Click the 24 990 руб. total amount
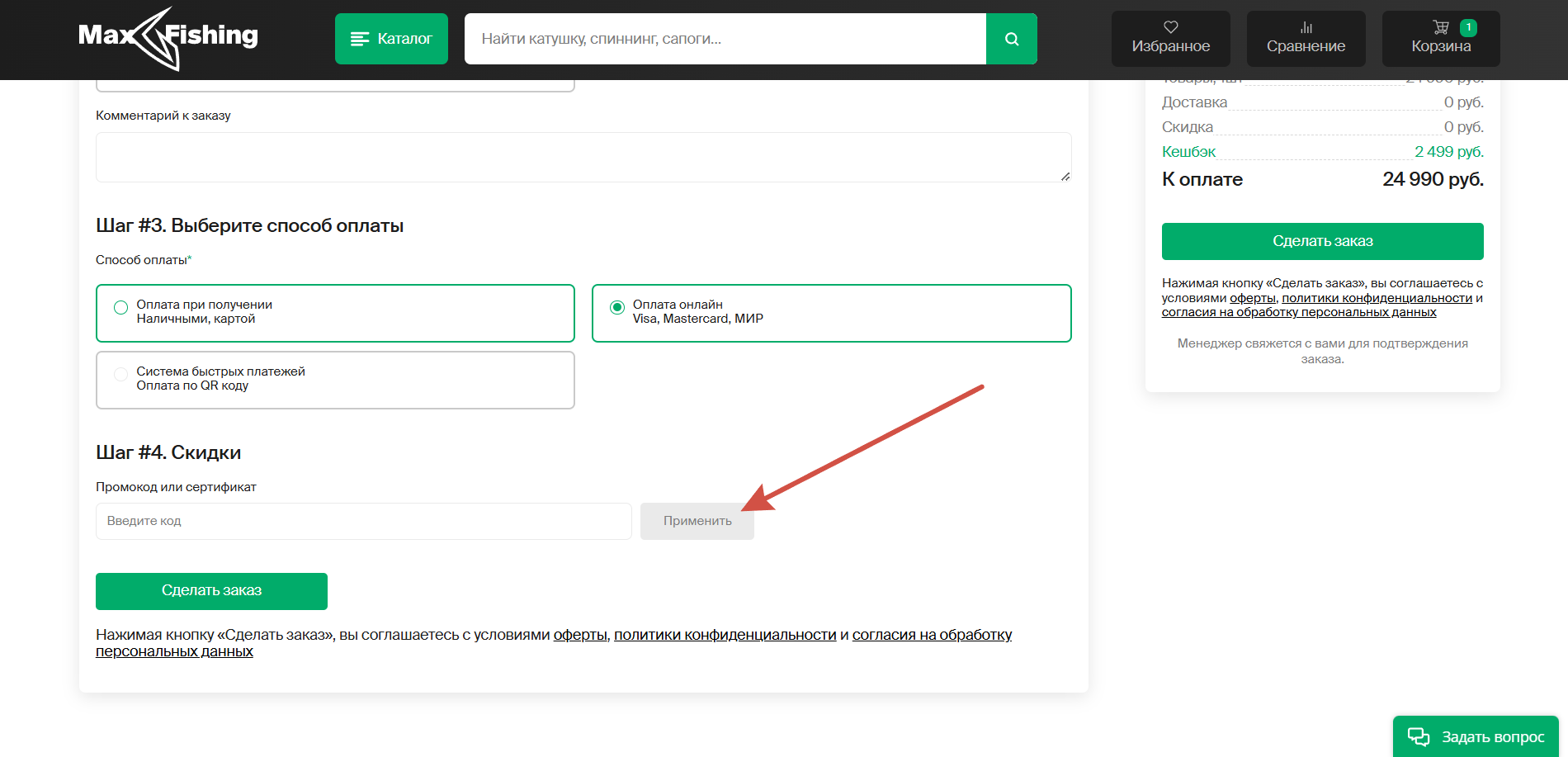1568x757 pixels. 1433,179
